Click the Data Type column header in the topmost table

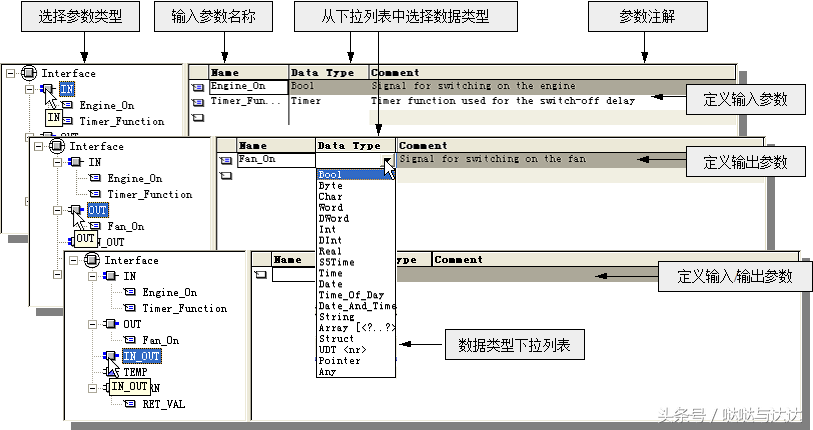click(x=329, y=73)
